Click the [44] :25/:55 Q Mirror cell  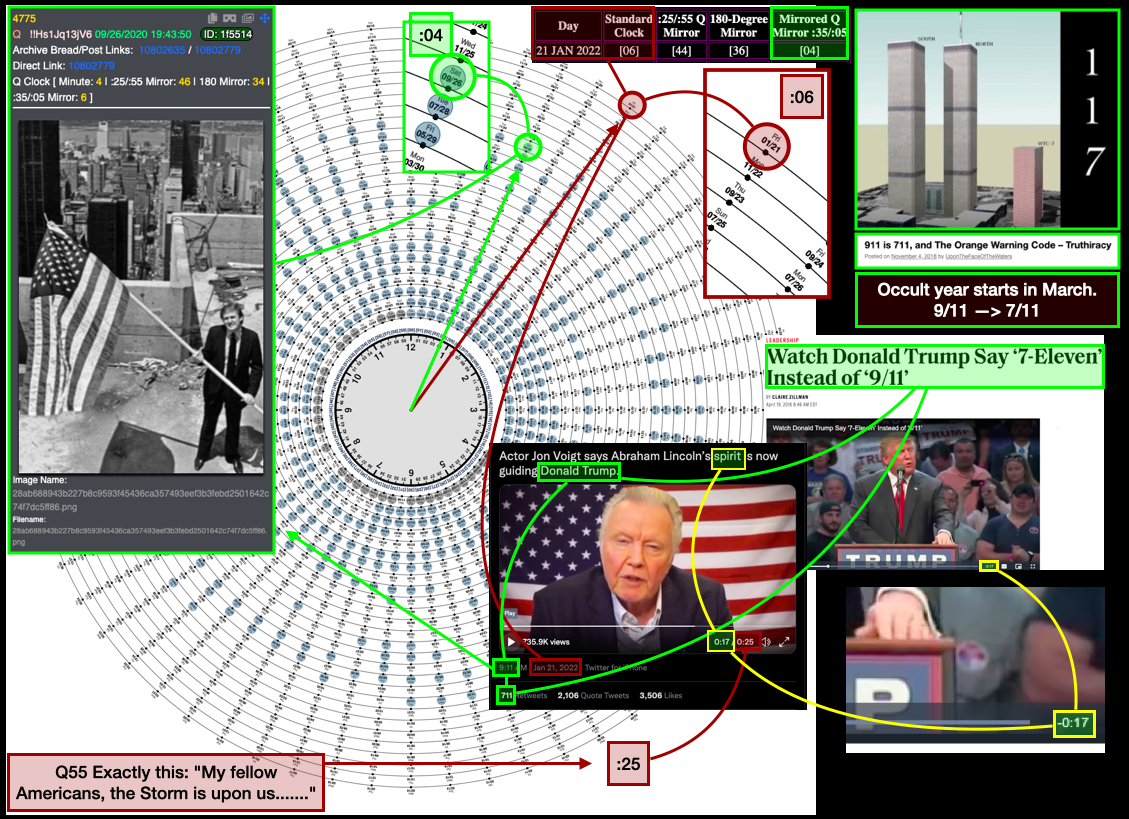(681, 50)
